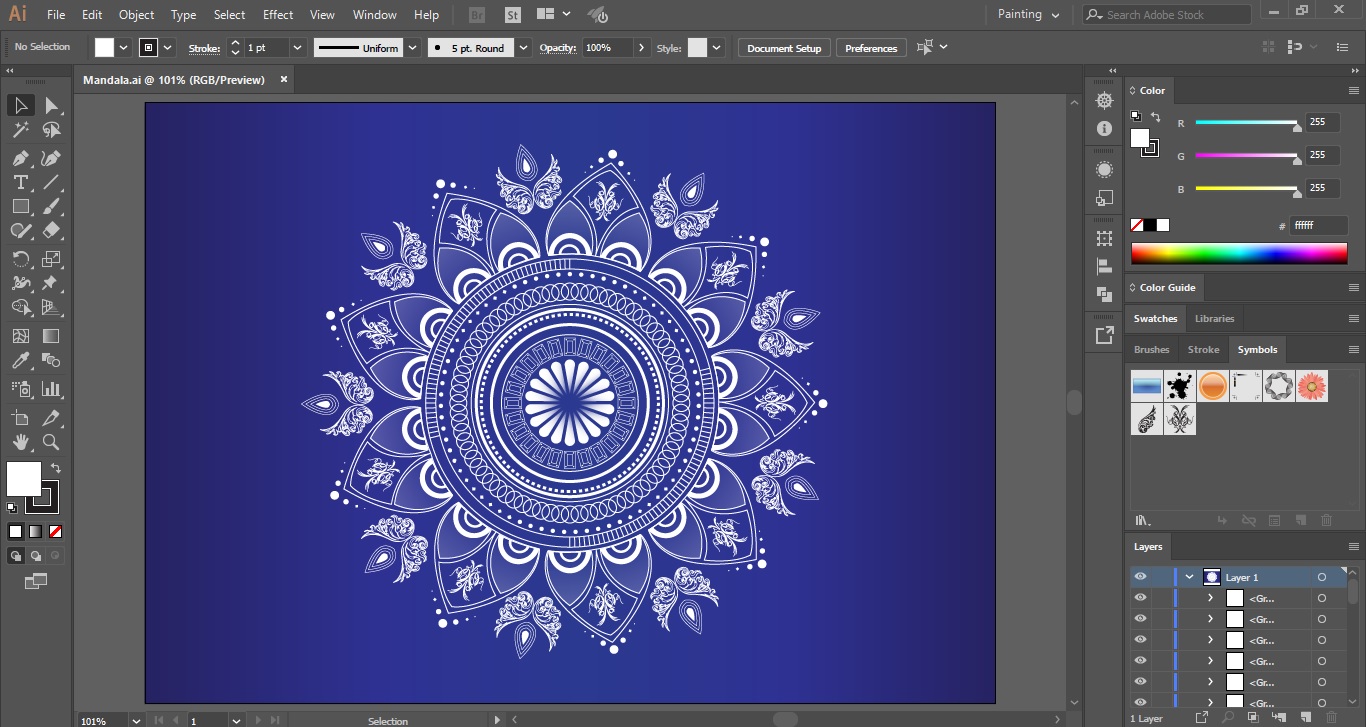Select the Pen tool
The width and height of the screenshot is (1366, 727).
(18, 157)
